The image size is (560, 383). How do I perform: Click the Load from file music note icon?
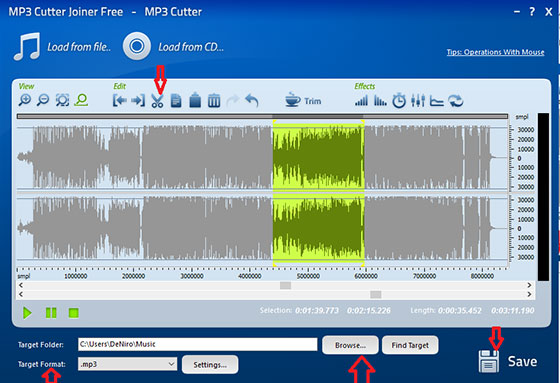(x=27, y=46)
